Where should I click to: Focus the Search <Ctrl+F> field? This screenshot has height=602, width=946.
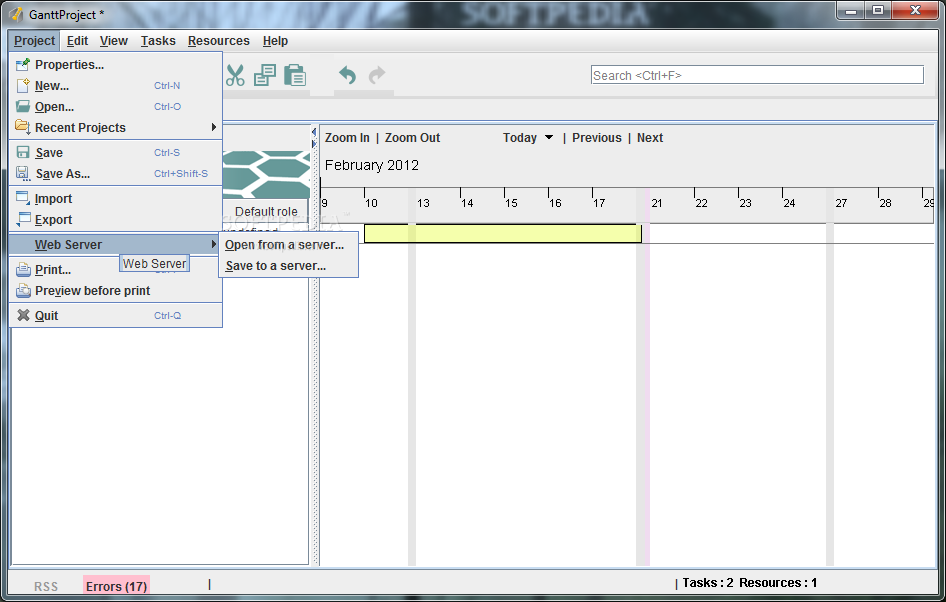(x=757, y=75)
